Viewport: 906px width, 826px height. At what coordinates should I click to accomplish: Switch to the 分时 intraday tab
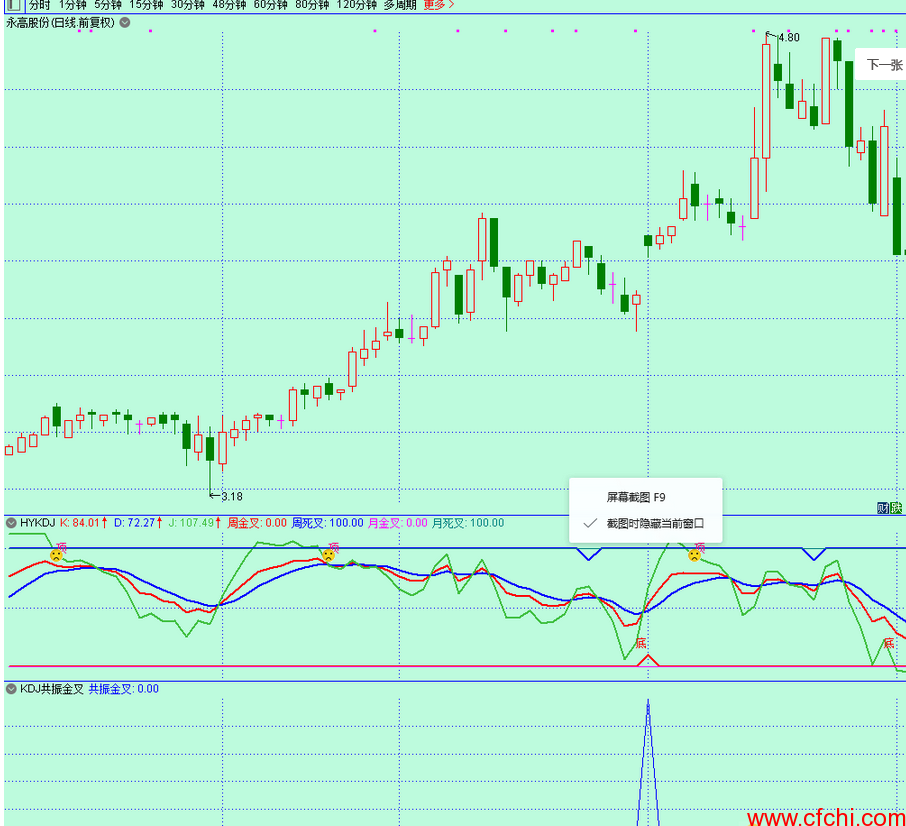pos(40,5)
